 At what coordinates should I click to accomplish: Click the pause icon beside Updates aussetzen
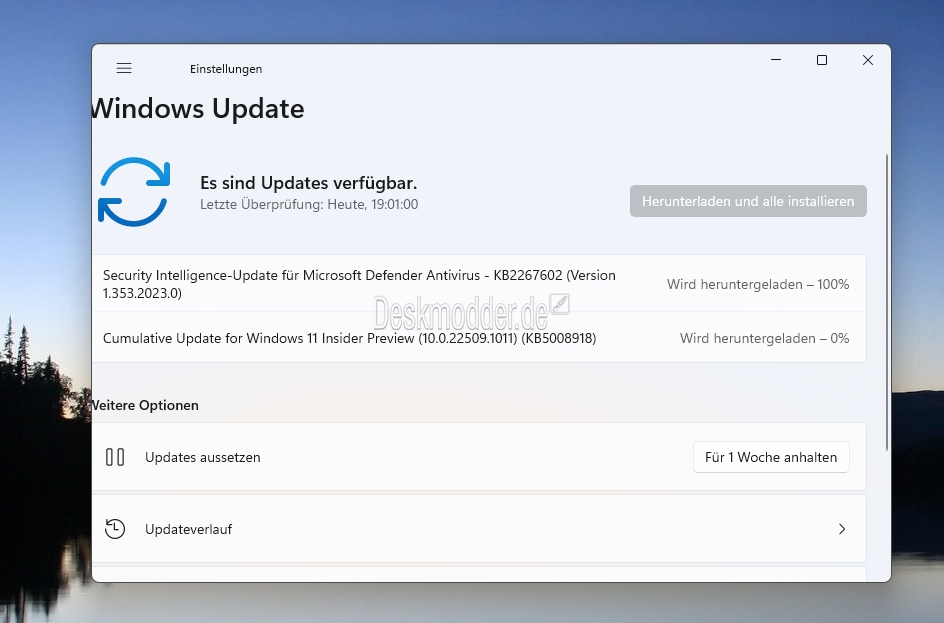pos(115,457)
